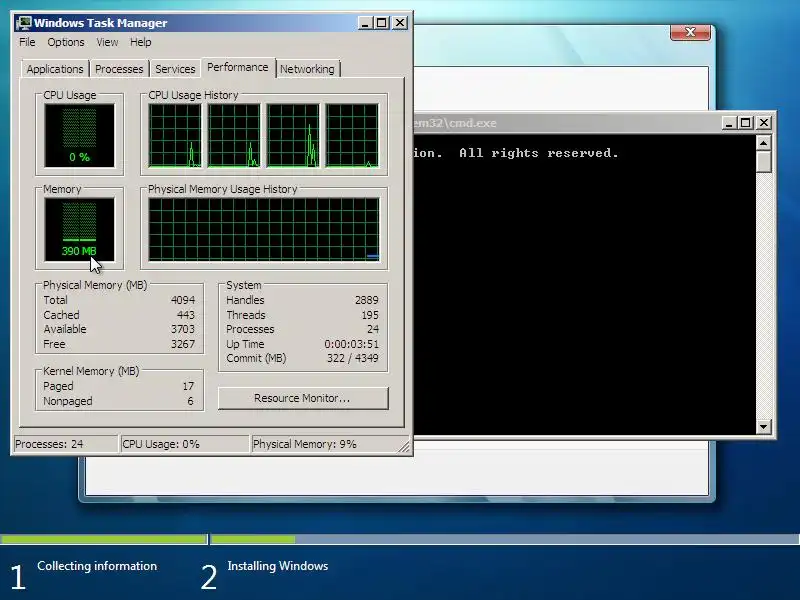Click the Available memory value 3703
This screenshot has width=800, height=600.
tap(183, 329)
